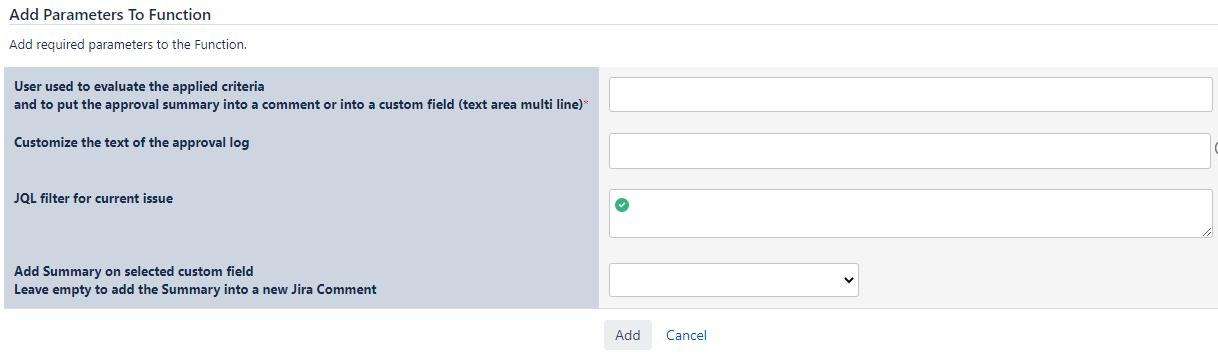Click the Cancel link
This screenshot has width=1218, height=364.
tap(686, 335)
